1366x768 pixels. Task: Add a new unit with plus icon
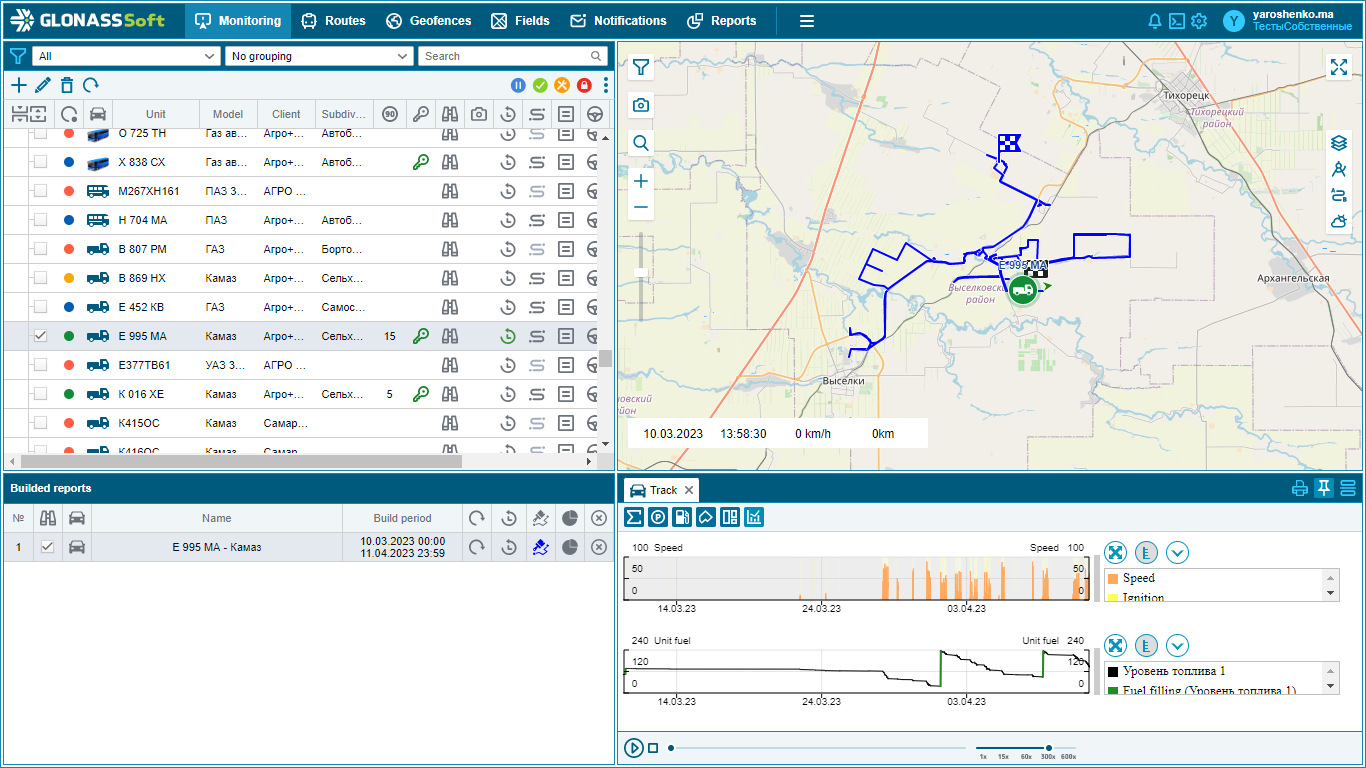pyautogui.click(x=19, y=86)
